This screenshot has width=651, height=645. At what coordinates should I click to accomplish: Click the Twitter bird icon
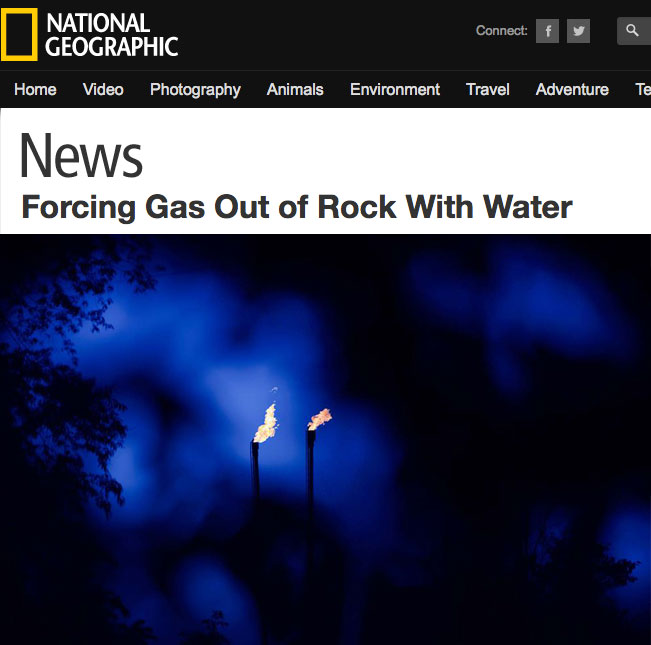click(578, 31)
